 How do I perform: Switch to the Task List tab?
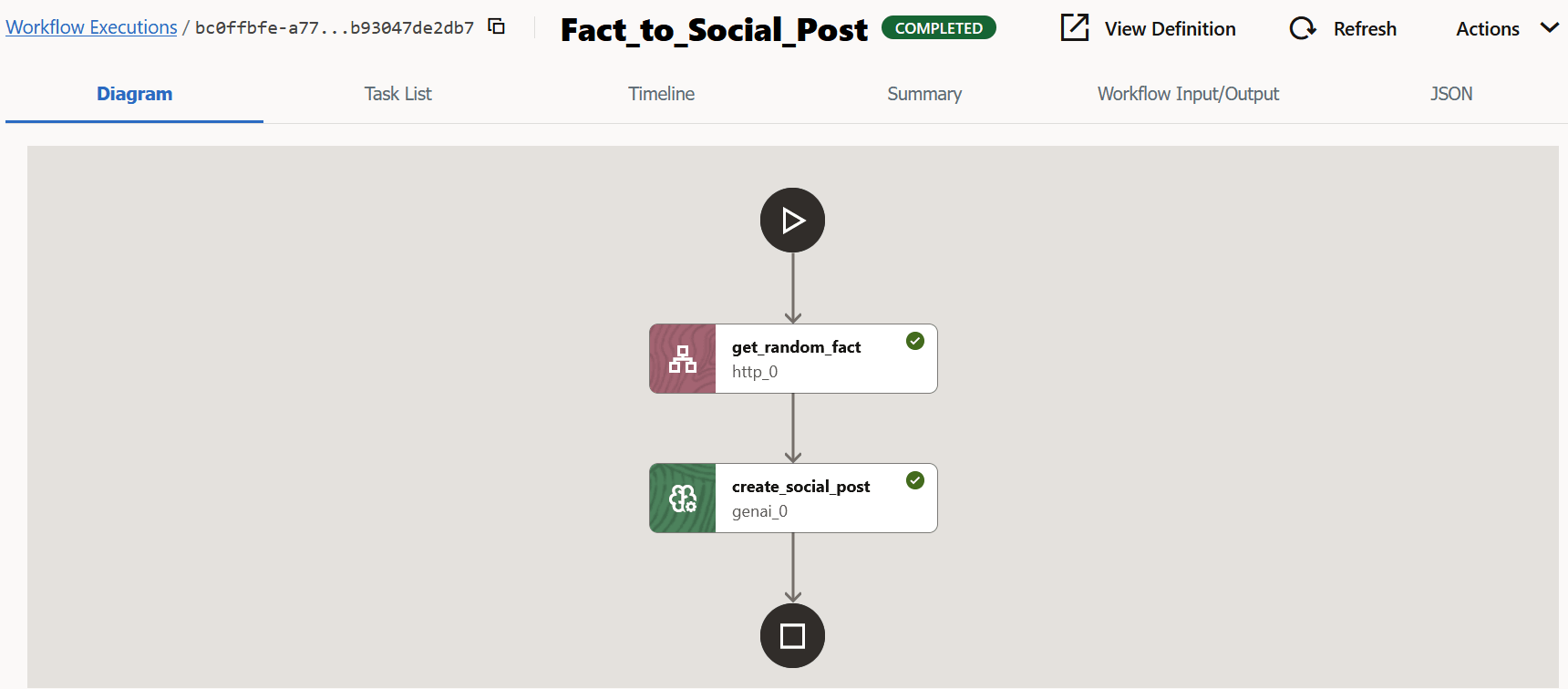pyautogui.click(x=397, y=94)
